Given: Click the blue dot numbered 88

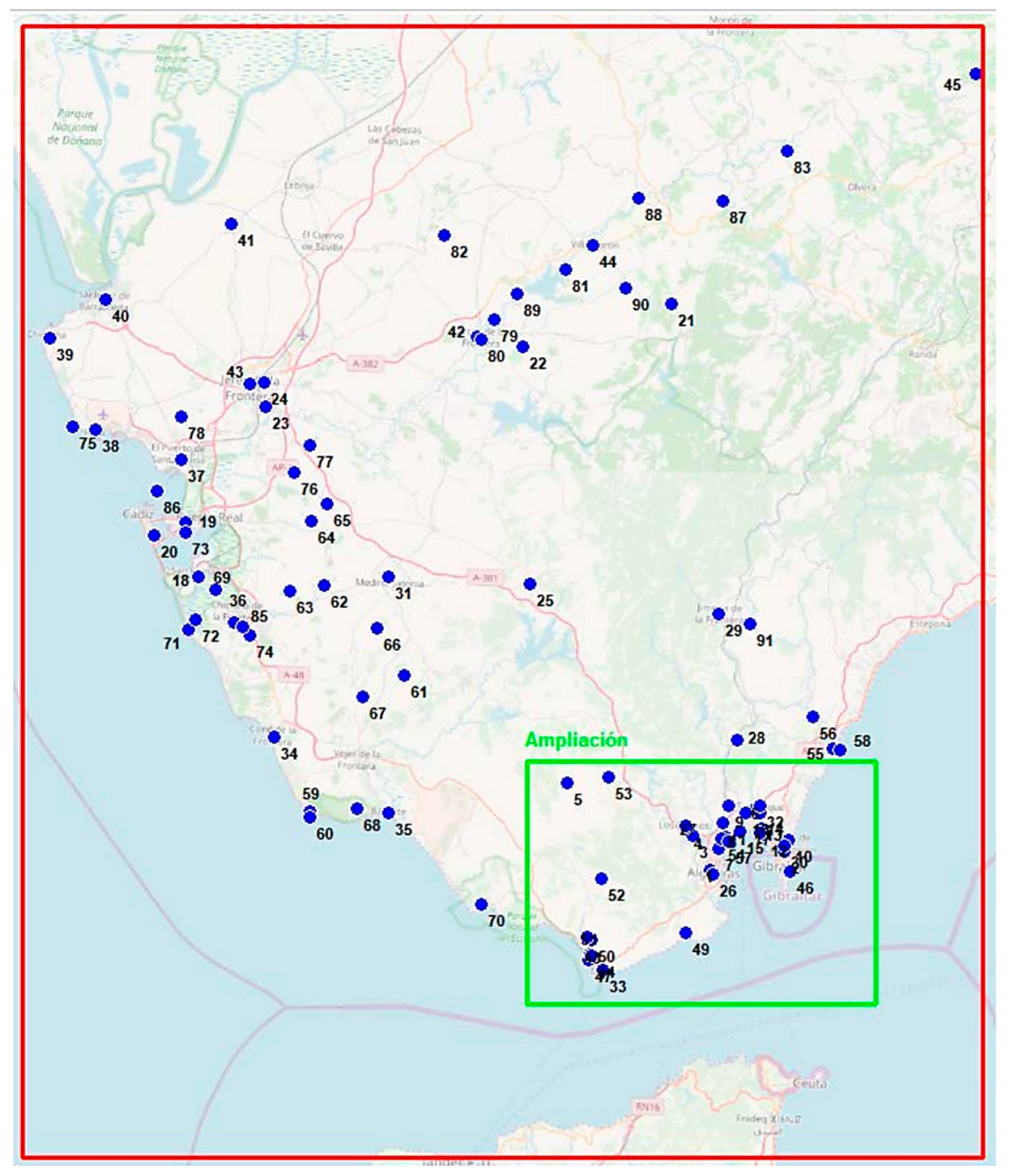Looking at the screenshot, I should 638,198.
